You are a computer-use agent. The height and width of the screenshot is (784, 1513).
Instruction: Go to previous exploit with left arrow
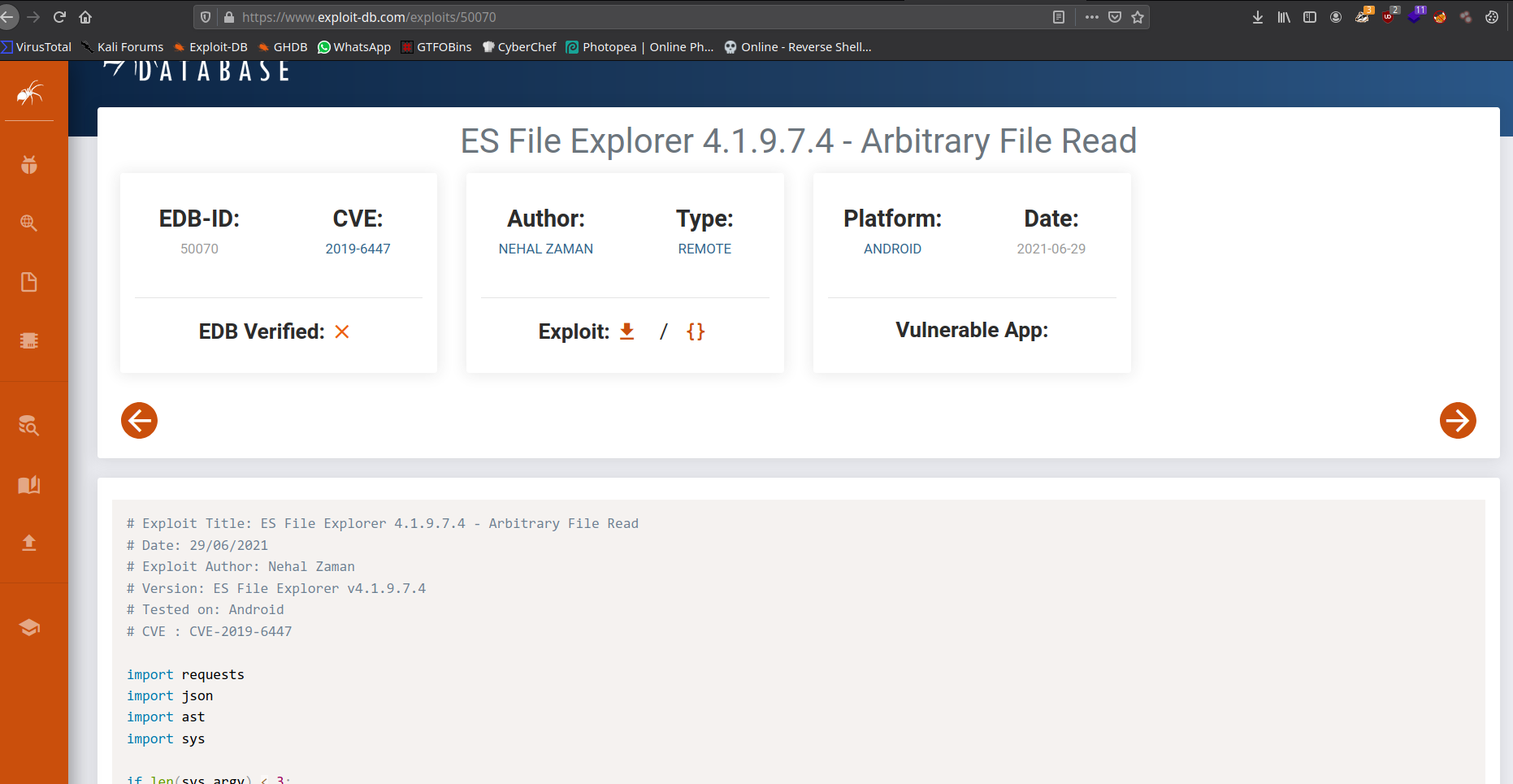(x=139, y=420)
